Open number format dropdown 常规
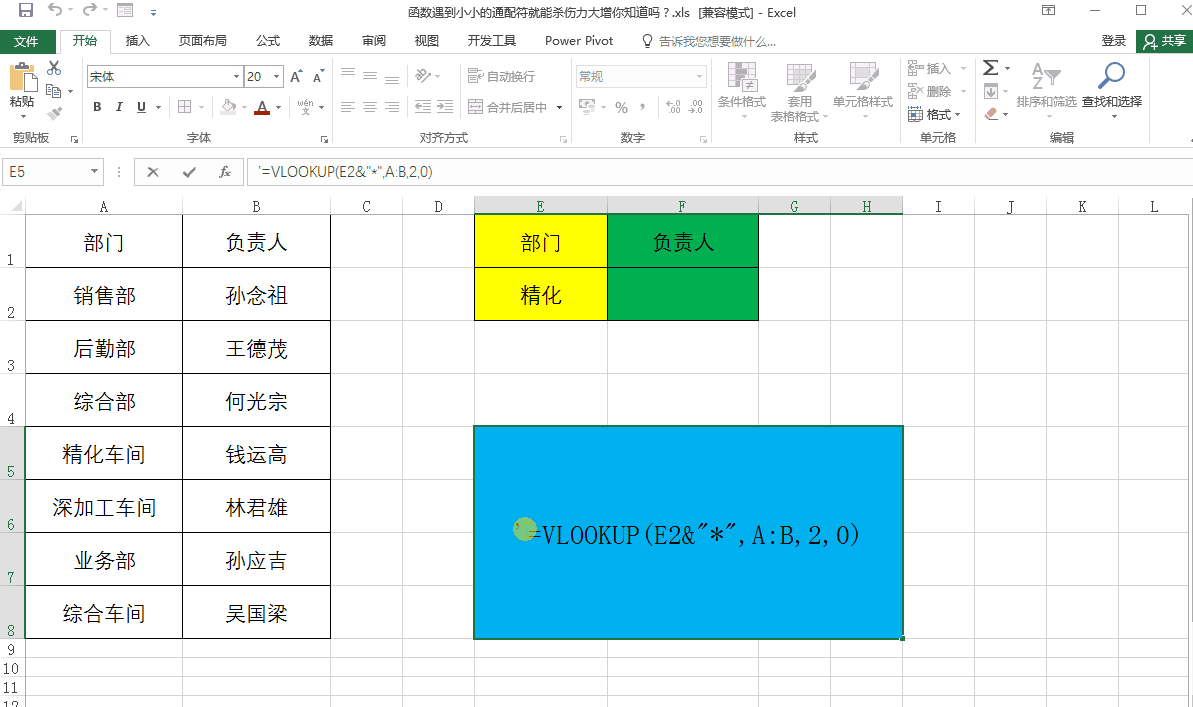The image size is (1193, 707). (x=698, y=76)
